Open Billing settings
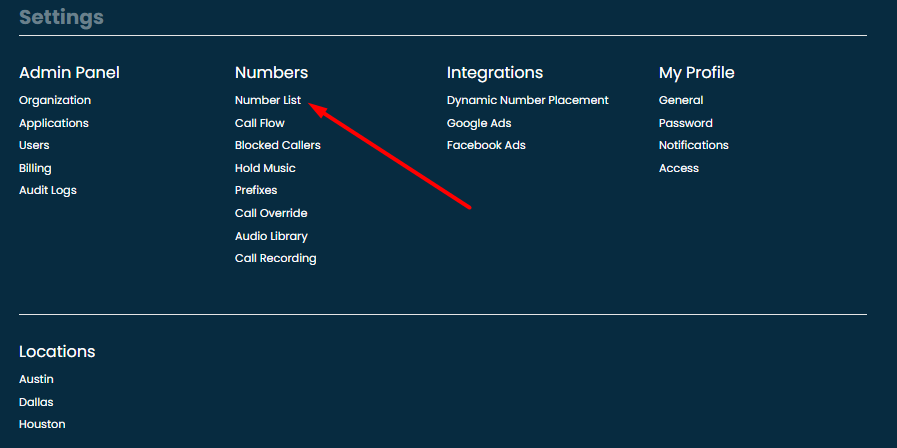Viewport: 897px width, 448px height. click(x=35, y=168)
